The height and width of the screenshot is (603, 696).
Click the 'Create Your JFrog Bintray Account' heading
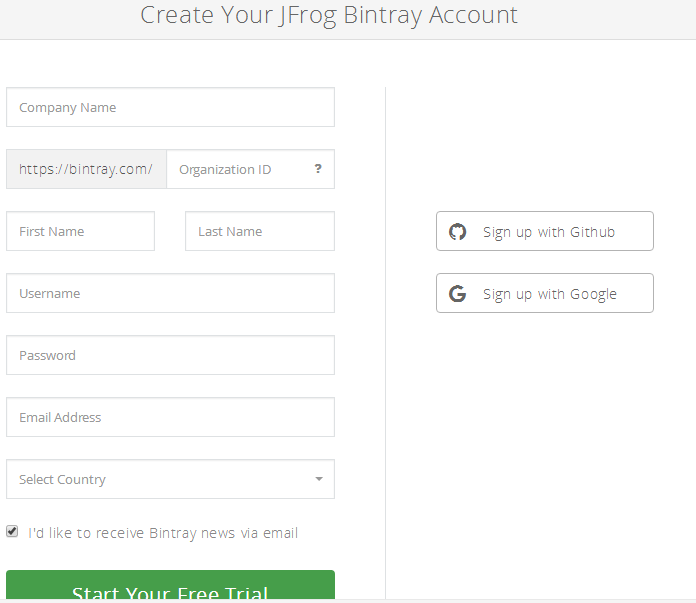tap(329, 15)
